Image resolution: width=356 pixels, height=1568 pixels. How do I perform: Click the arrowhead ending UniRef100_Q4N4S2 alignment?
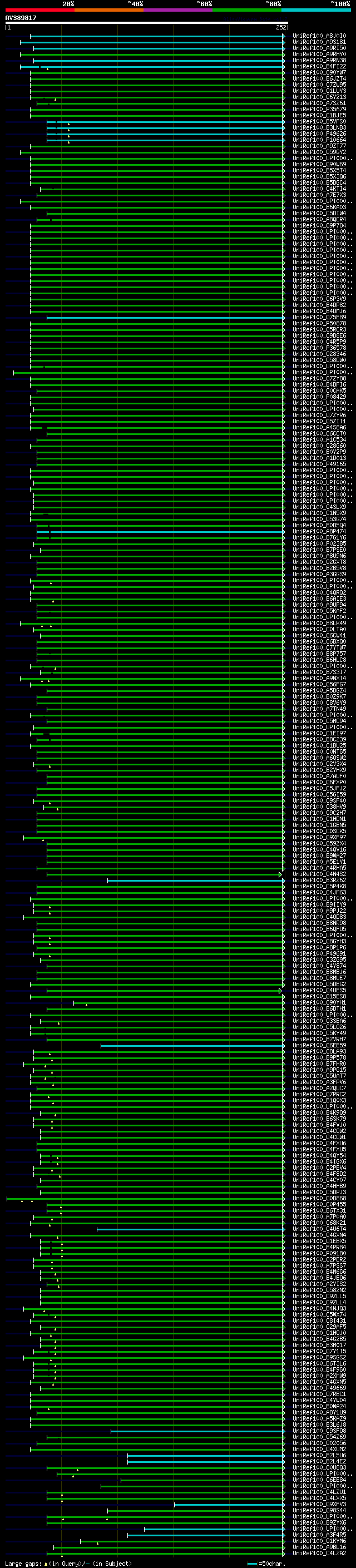(280, 874)
